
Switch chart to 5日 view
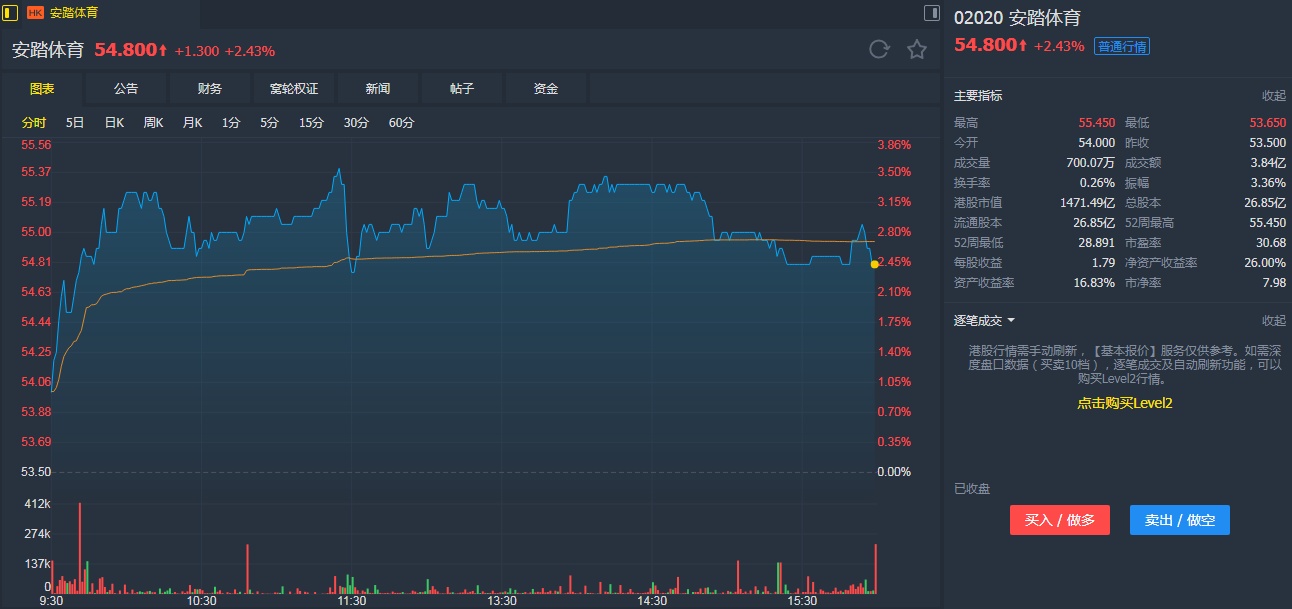75,123
